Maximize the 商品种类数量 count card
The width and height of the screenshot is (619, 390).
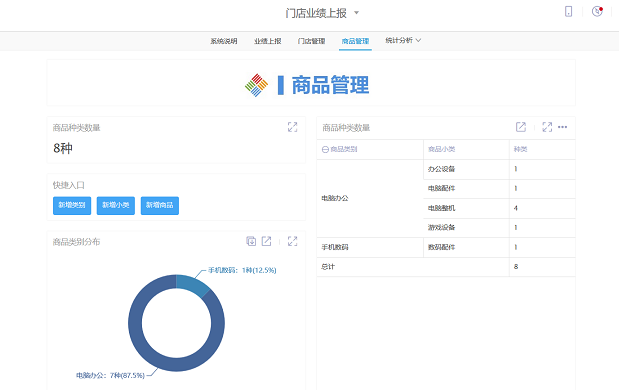click(x=293, y=127)
